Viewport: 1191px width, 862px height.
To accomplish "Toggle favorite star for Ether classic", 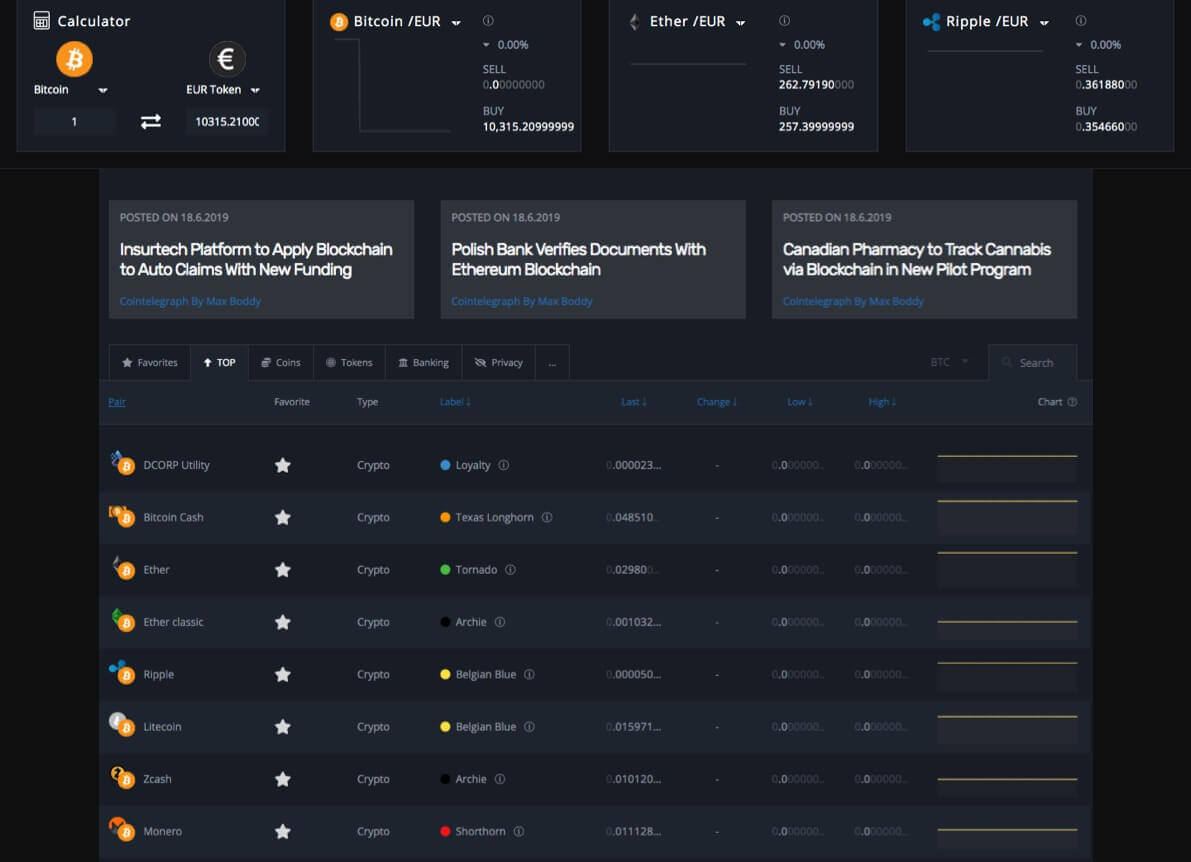I will (x=283, y=622).
